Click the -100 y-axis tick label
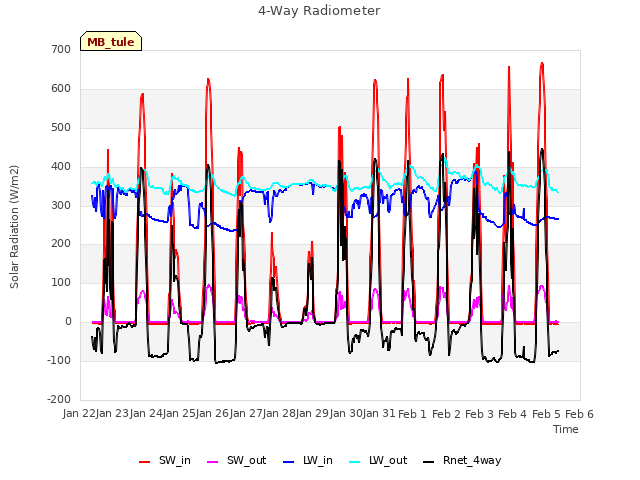Image resolution: width=640 pixels, height=480 pixels. (59, 360)
